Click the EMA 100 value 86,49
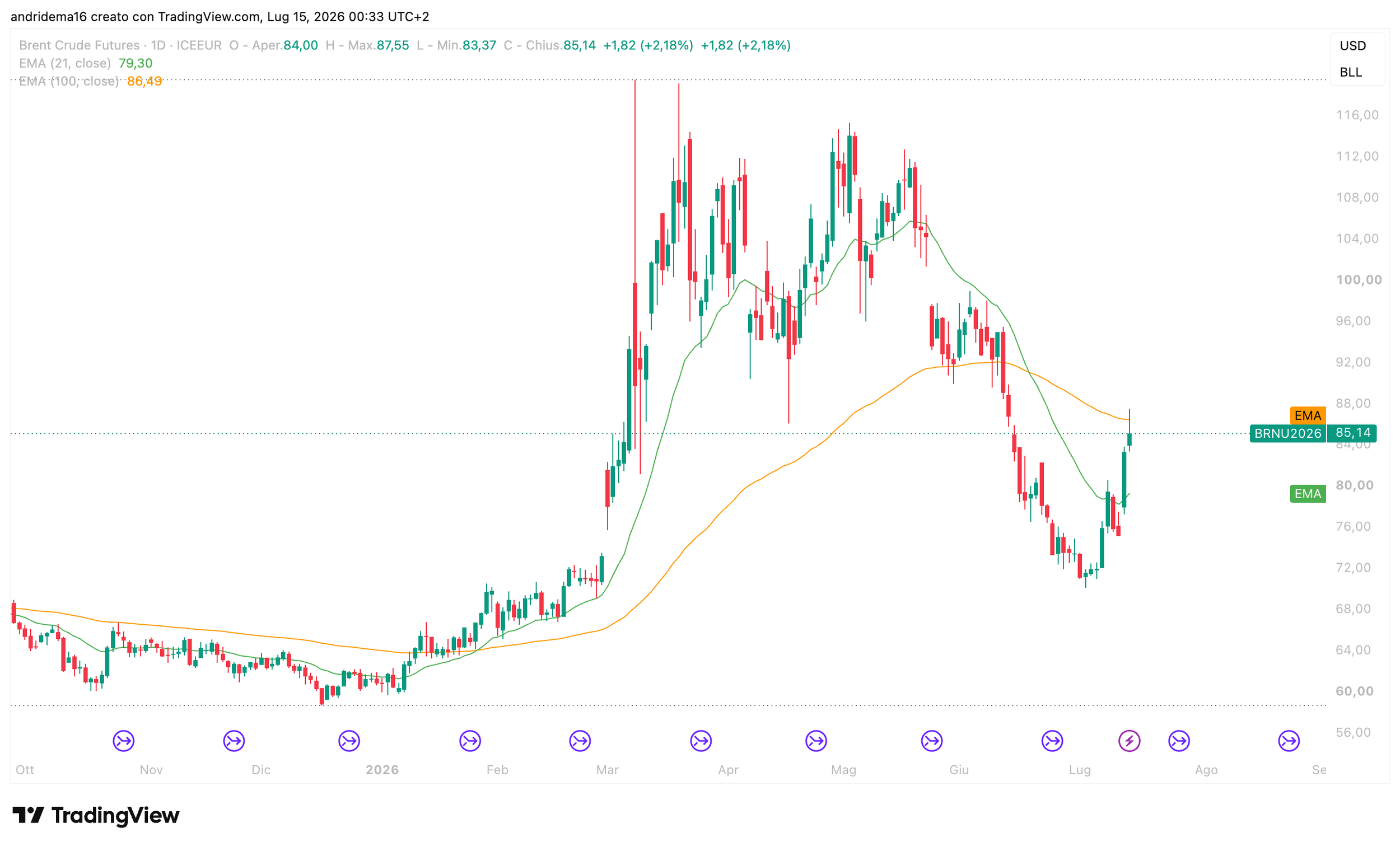The image size is (1400, 847). (144, 81)
